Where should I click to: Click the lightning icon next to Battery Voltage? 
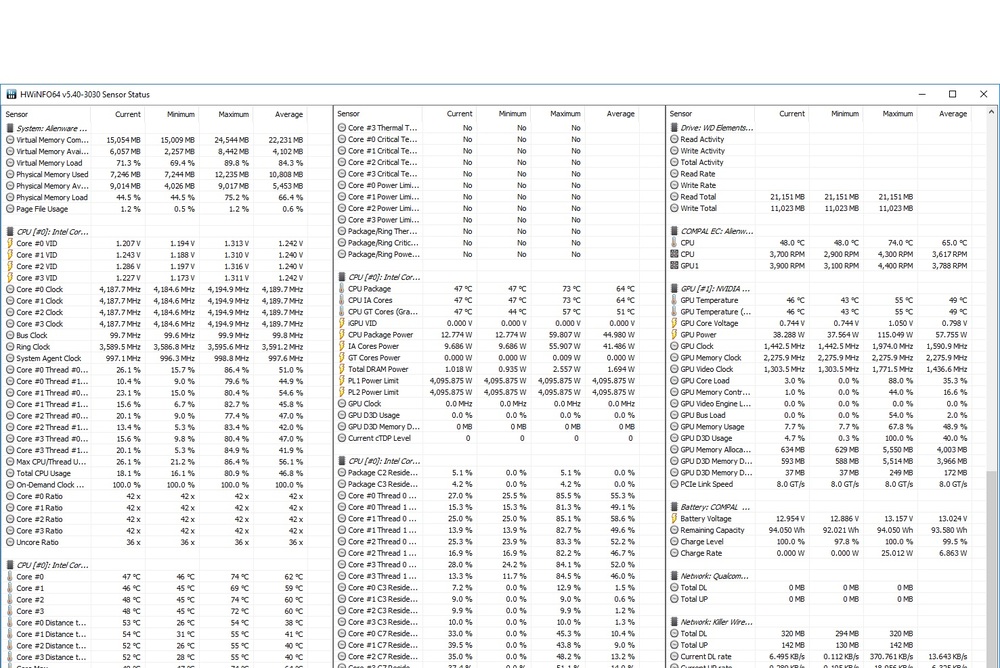point(674,519)
